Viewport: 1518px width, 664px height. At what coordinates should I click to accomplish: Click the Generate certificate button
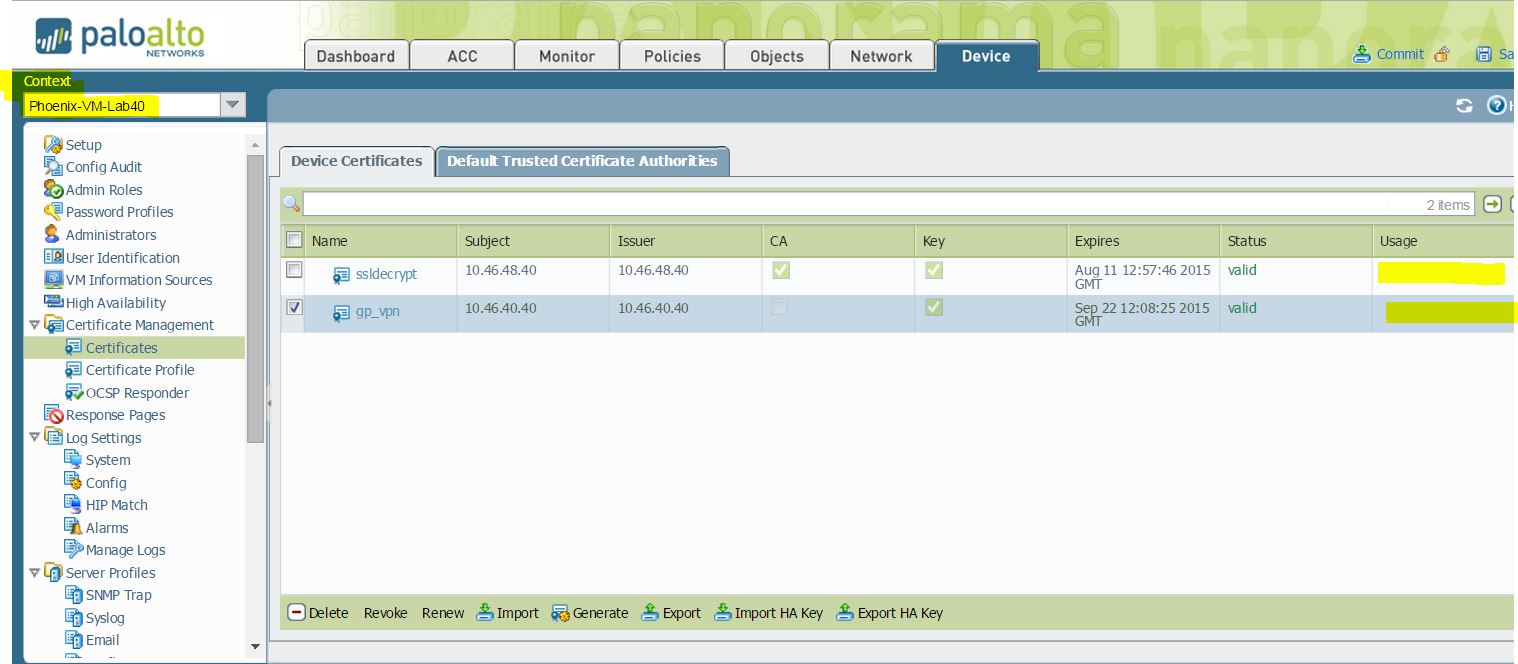(590, 613)
